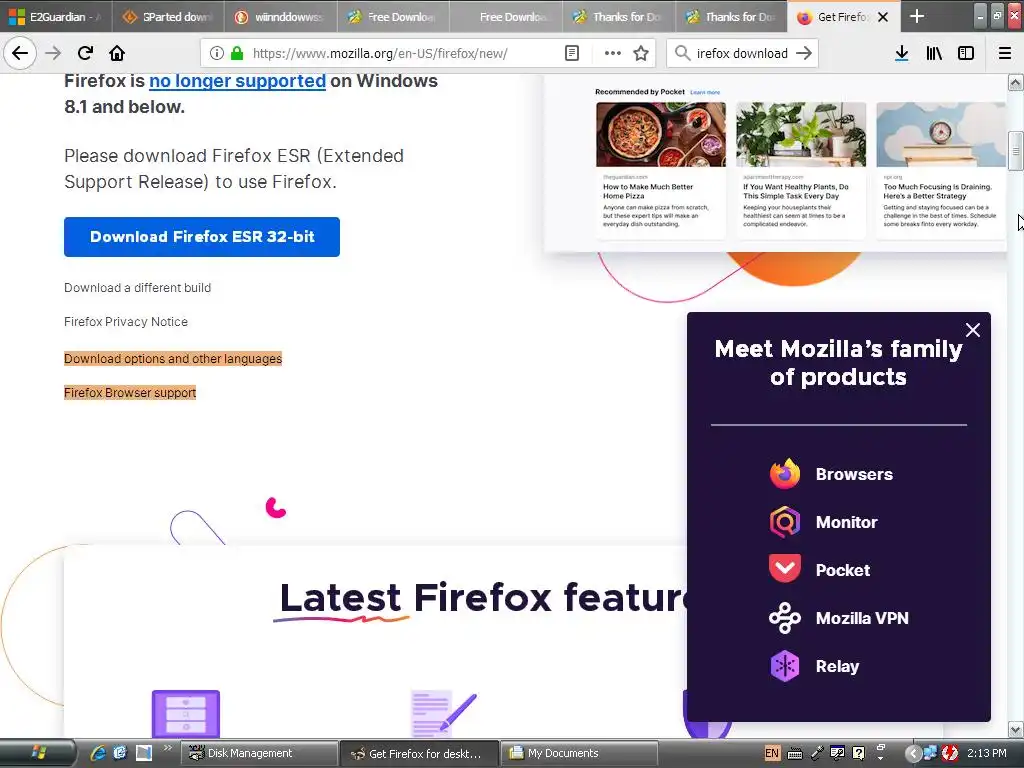Bookmark this page with the star
The image size is (1024, 768).
pyautogui.click(x=641, y=53)
